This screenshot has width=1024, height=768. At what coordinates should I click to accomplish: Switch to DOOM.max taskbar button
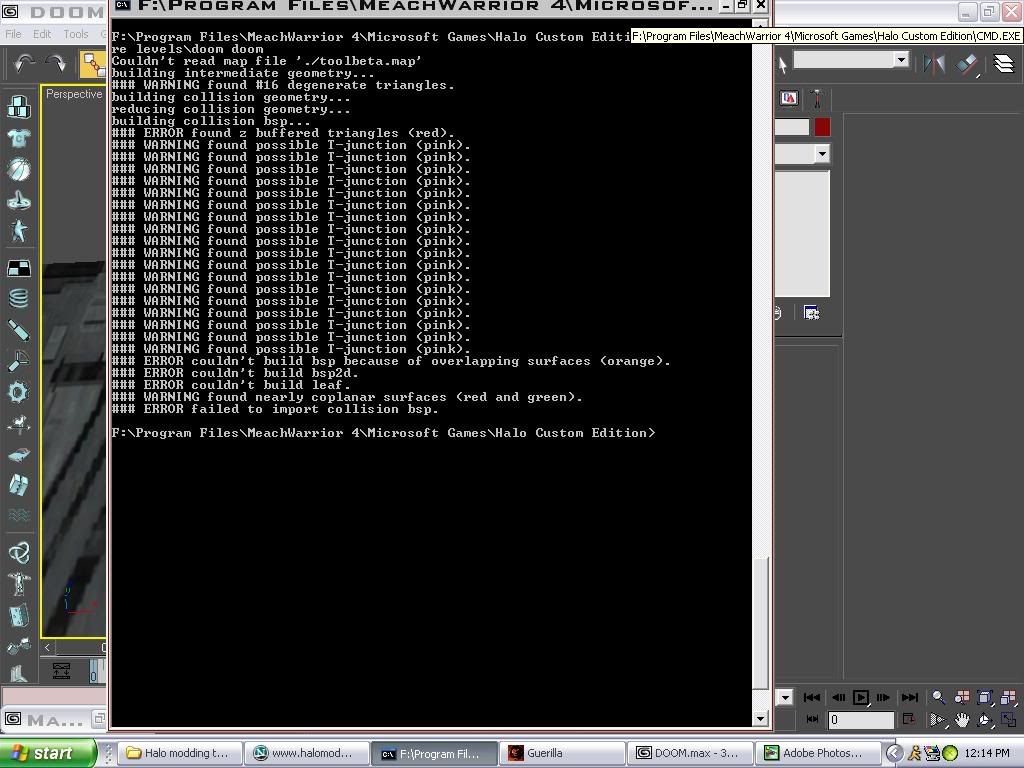coord(690,753)
